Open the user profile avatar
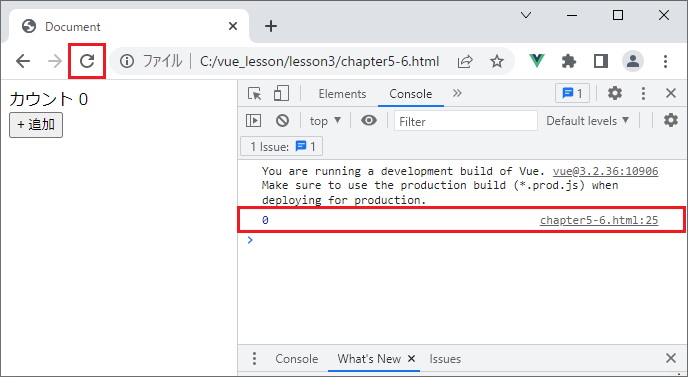 (x=633, y=61)
